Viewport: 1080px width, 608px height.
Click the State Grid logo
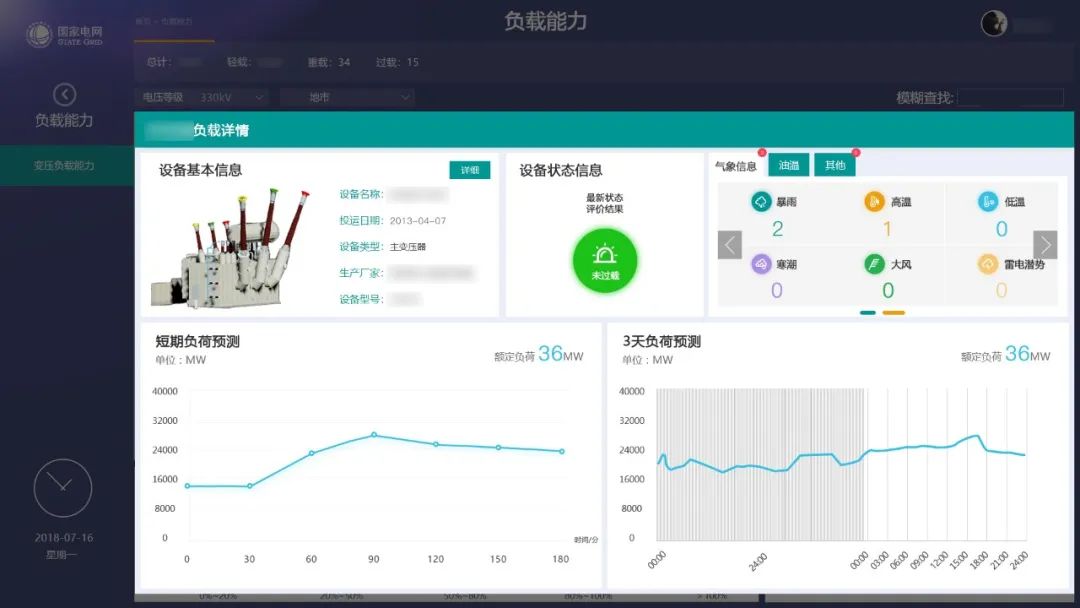click(64, 34)
